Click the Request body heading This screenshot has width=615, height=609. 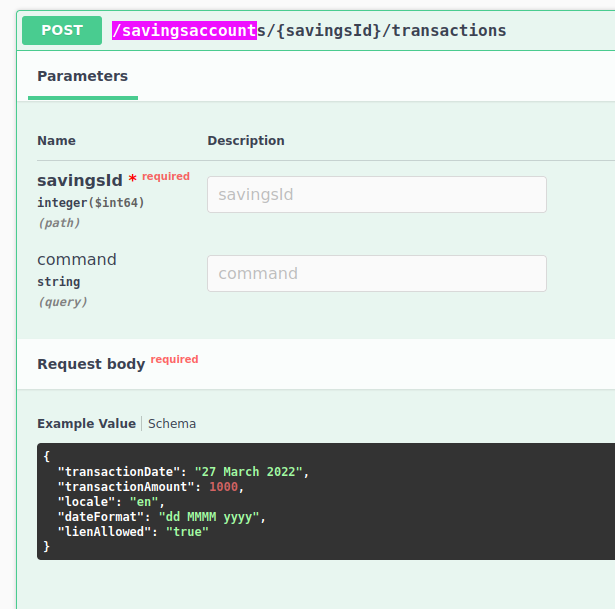(x=91, y=364)
